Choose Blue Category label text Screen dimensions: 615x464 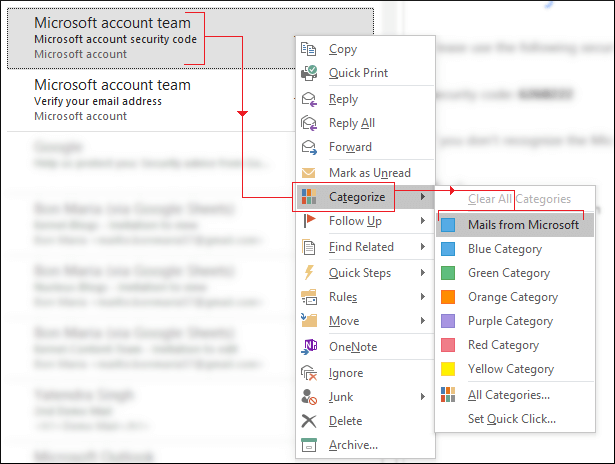[505, 249]
